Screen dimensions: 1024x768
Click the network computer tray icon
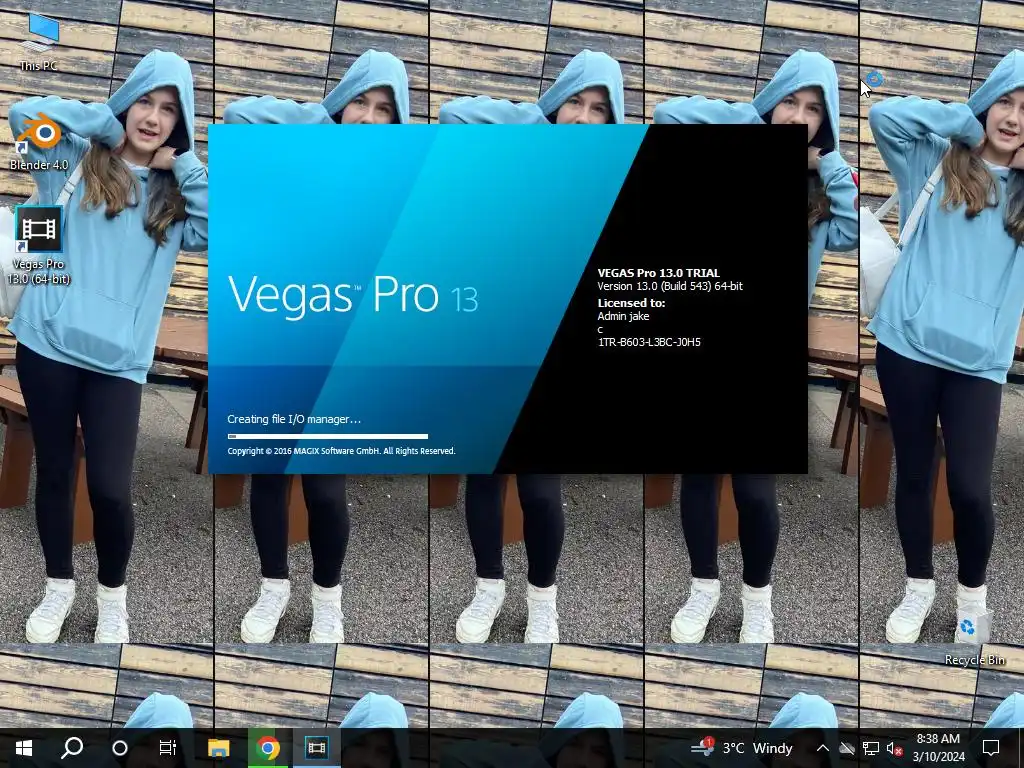click(871, 748)
